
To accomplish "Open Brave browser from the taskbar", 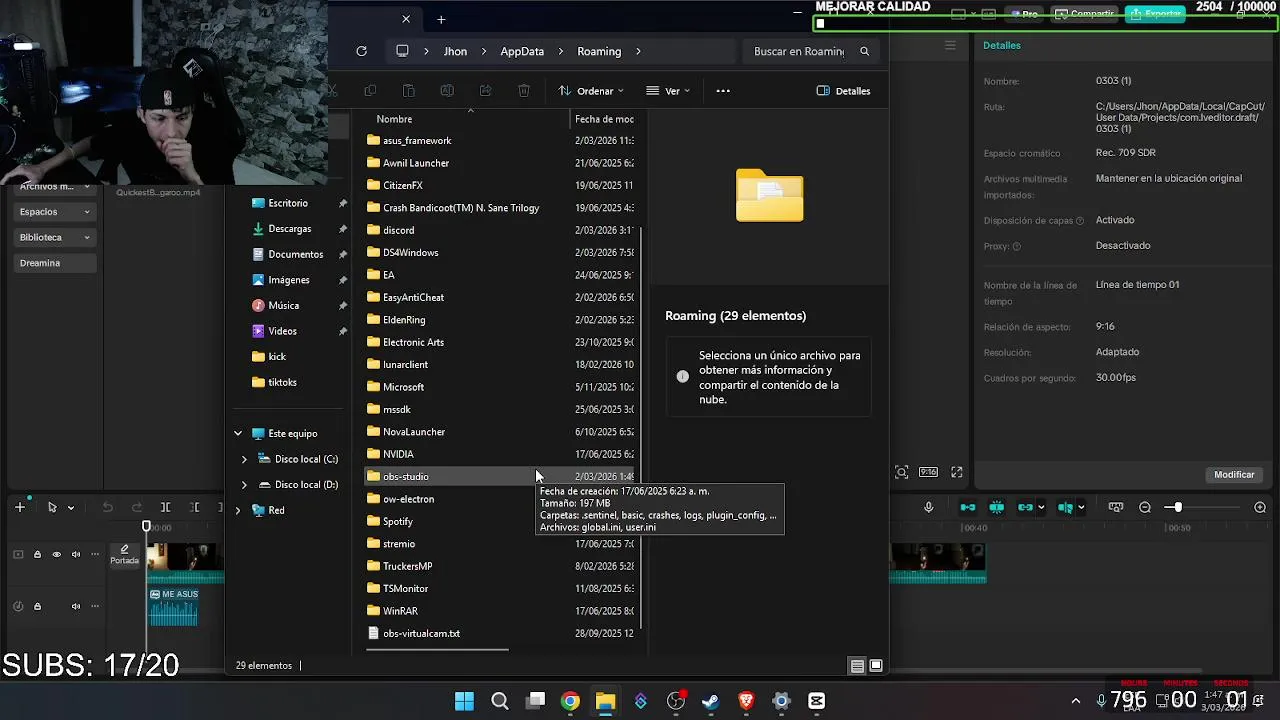I will (746, 701).
